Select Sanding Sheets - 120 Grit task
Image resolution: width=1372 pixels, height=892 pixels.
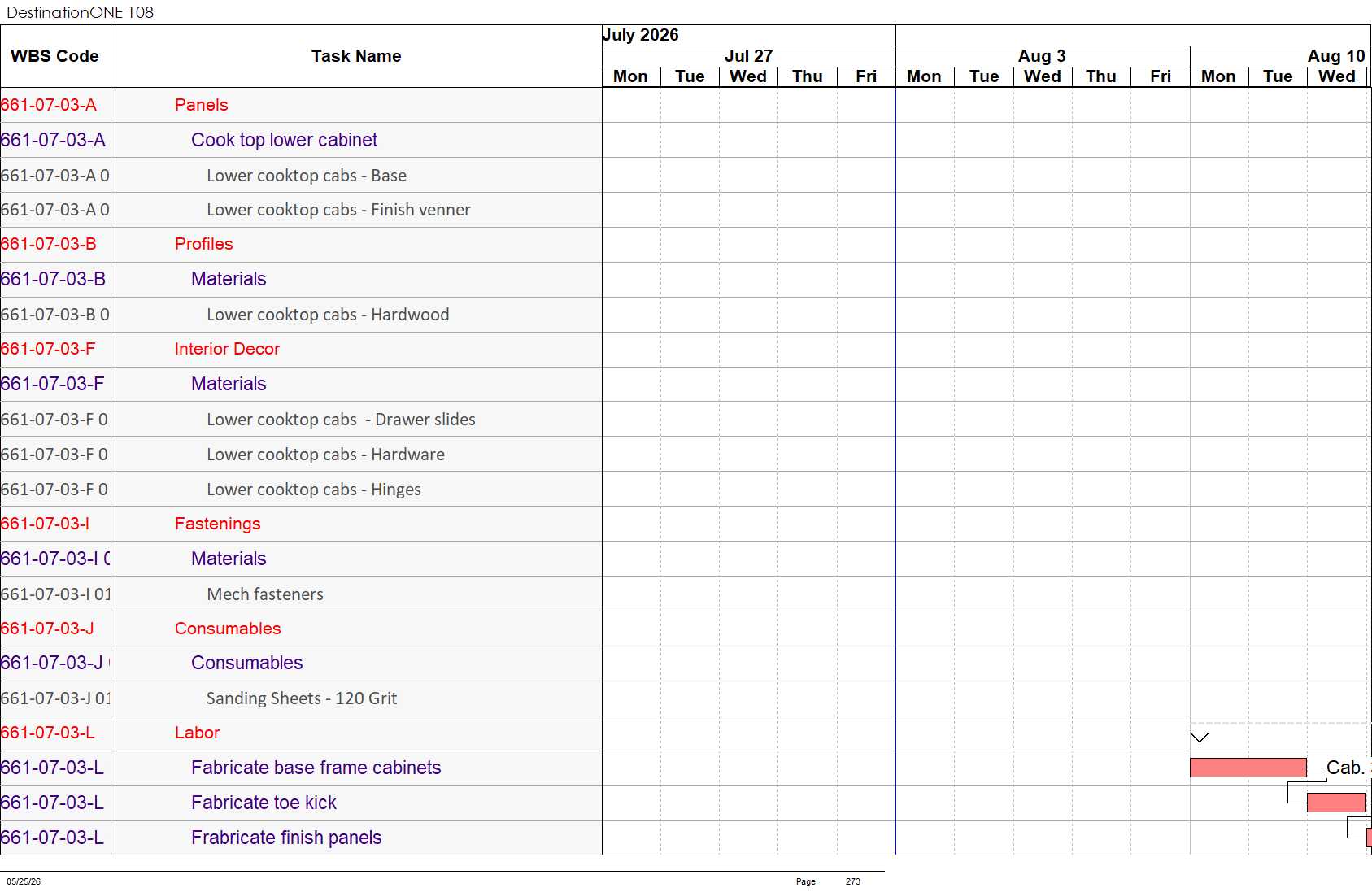tap(301, 698)
